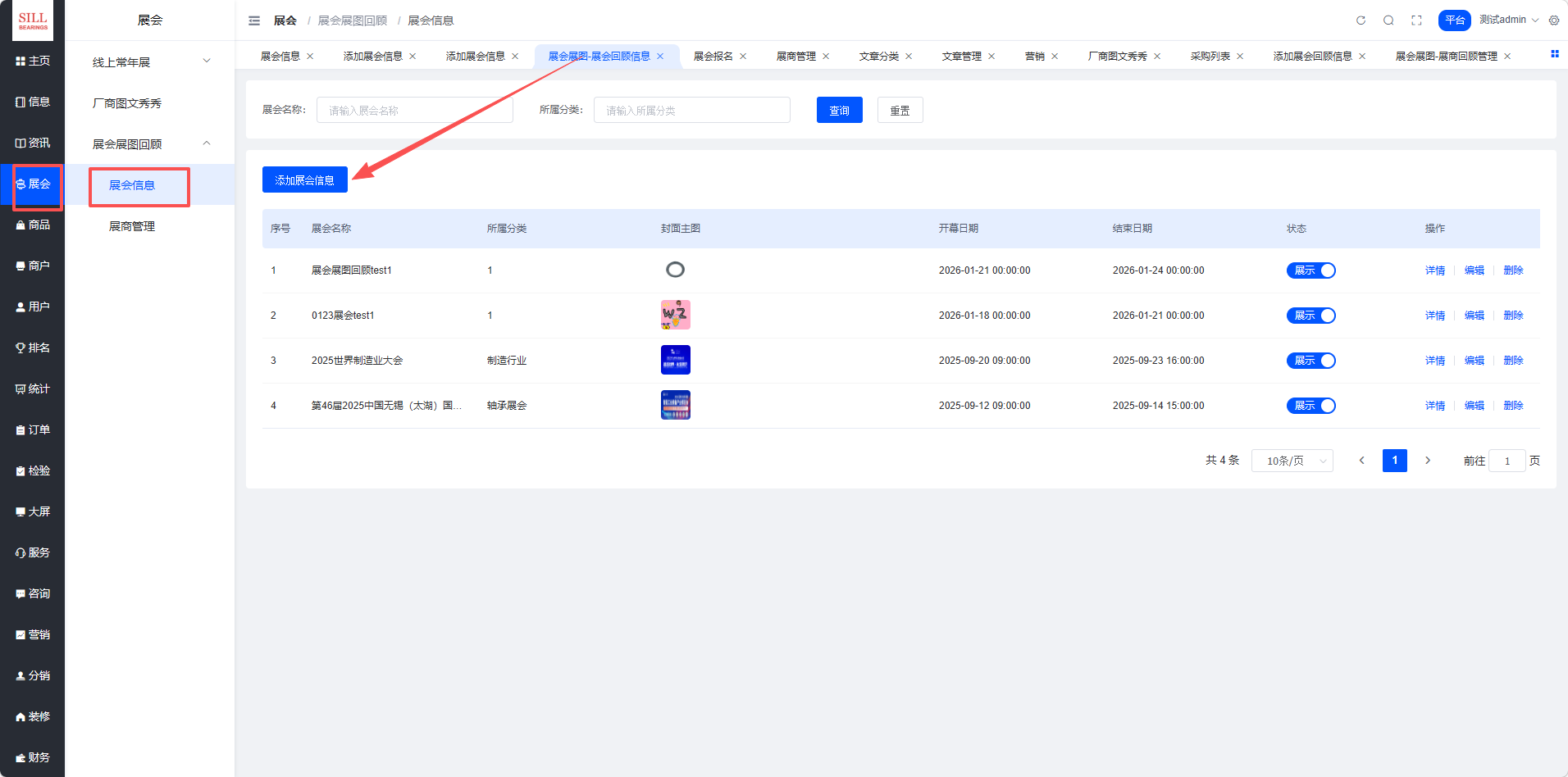Toggle 展示 status for 0123展会test1
The image size is (1568, 777).
1310,316
